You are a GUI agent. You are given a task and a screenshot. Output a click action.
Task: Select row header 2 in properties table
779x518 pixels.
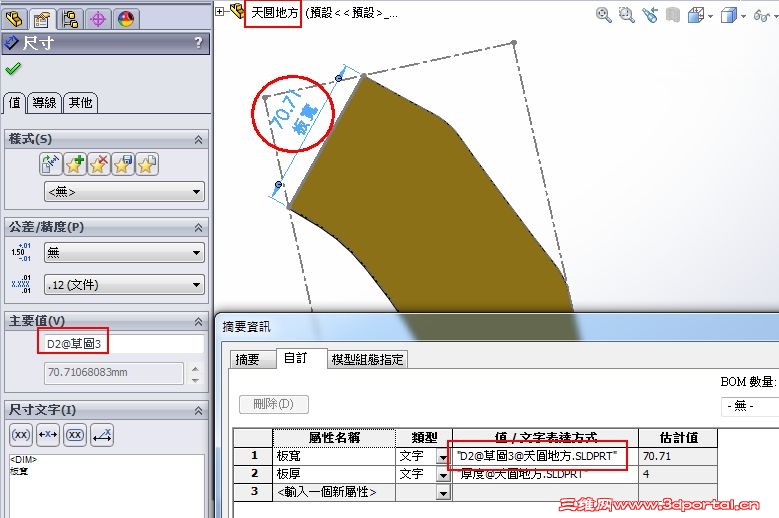point(253,474)
